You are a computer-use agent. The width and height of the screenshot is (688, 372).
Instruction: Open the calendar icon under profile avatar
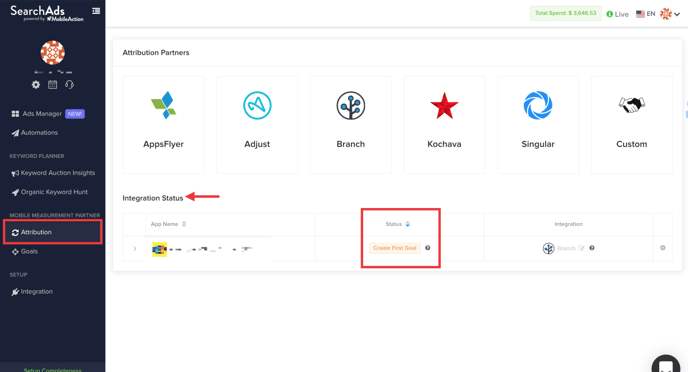pos(53,85)
